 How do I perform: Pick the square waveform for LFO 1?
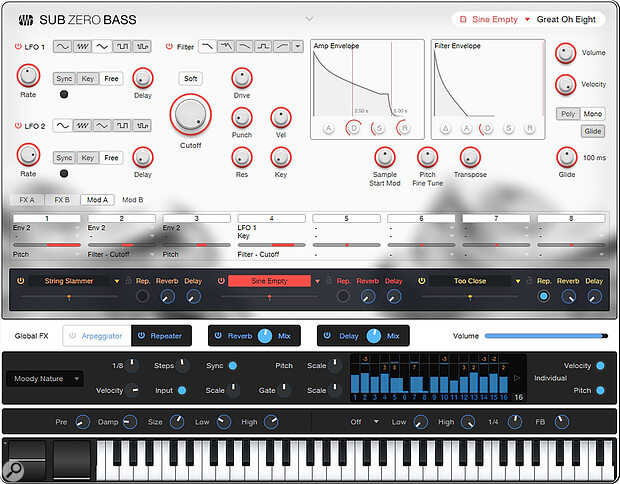122,47
